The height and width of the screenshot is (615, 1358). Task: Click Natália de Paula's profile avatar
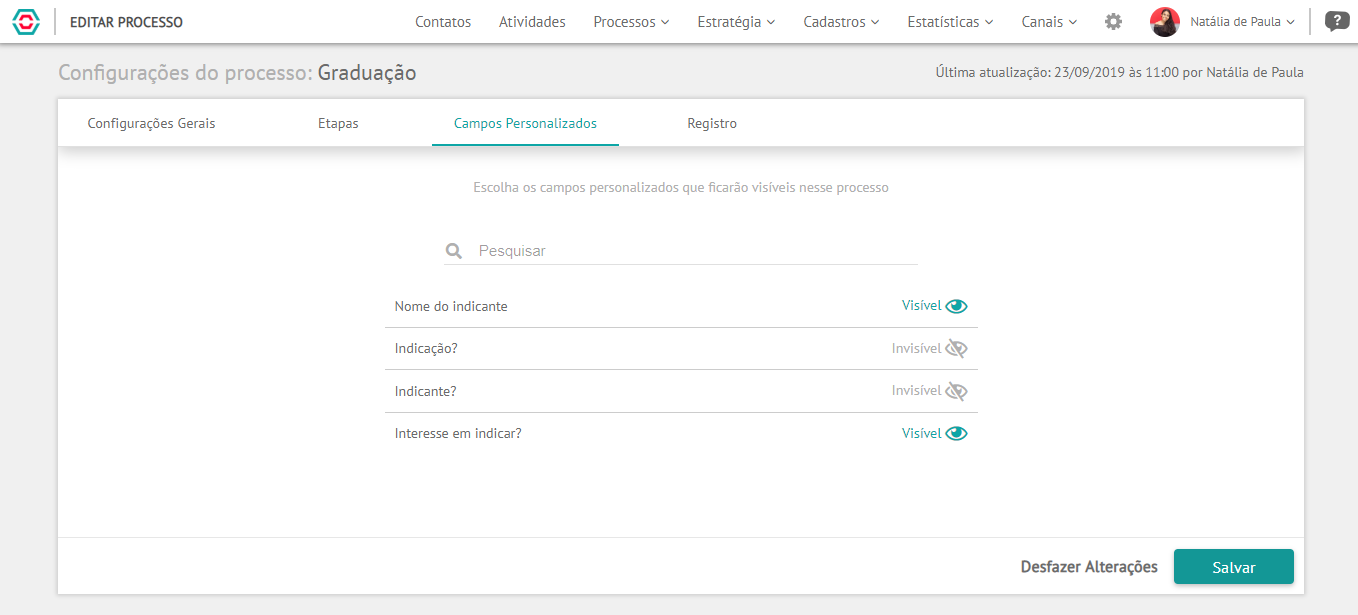(x=1165, y=22)
